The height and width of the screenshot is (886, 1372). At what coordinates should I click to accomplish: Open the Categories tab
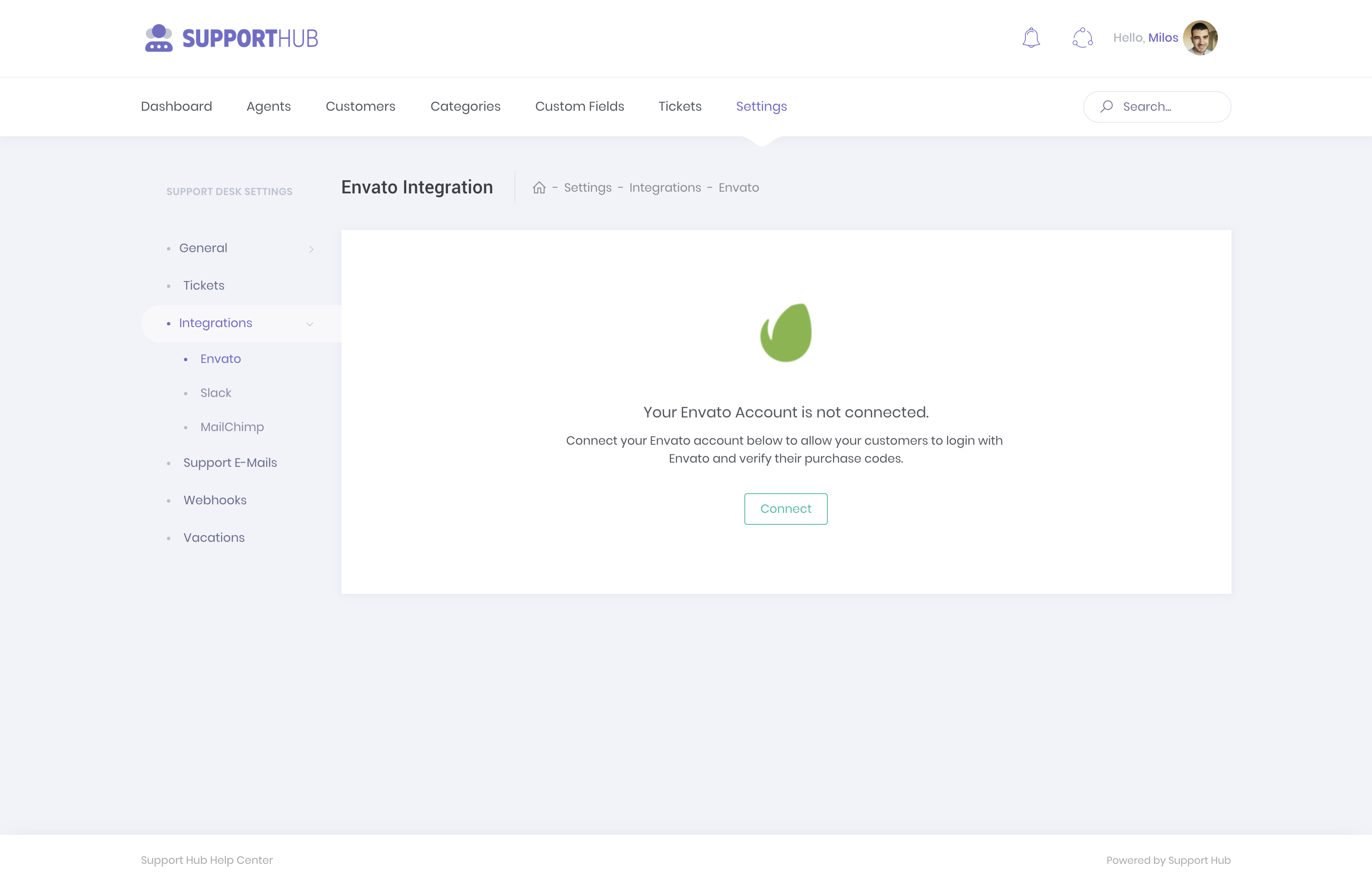(x=465, y=106)
